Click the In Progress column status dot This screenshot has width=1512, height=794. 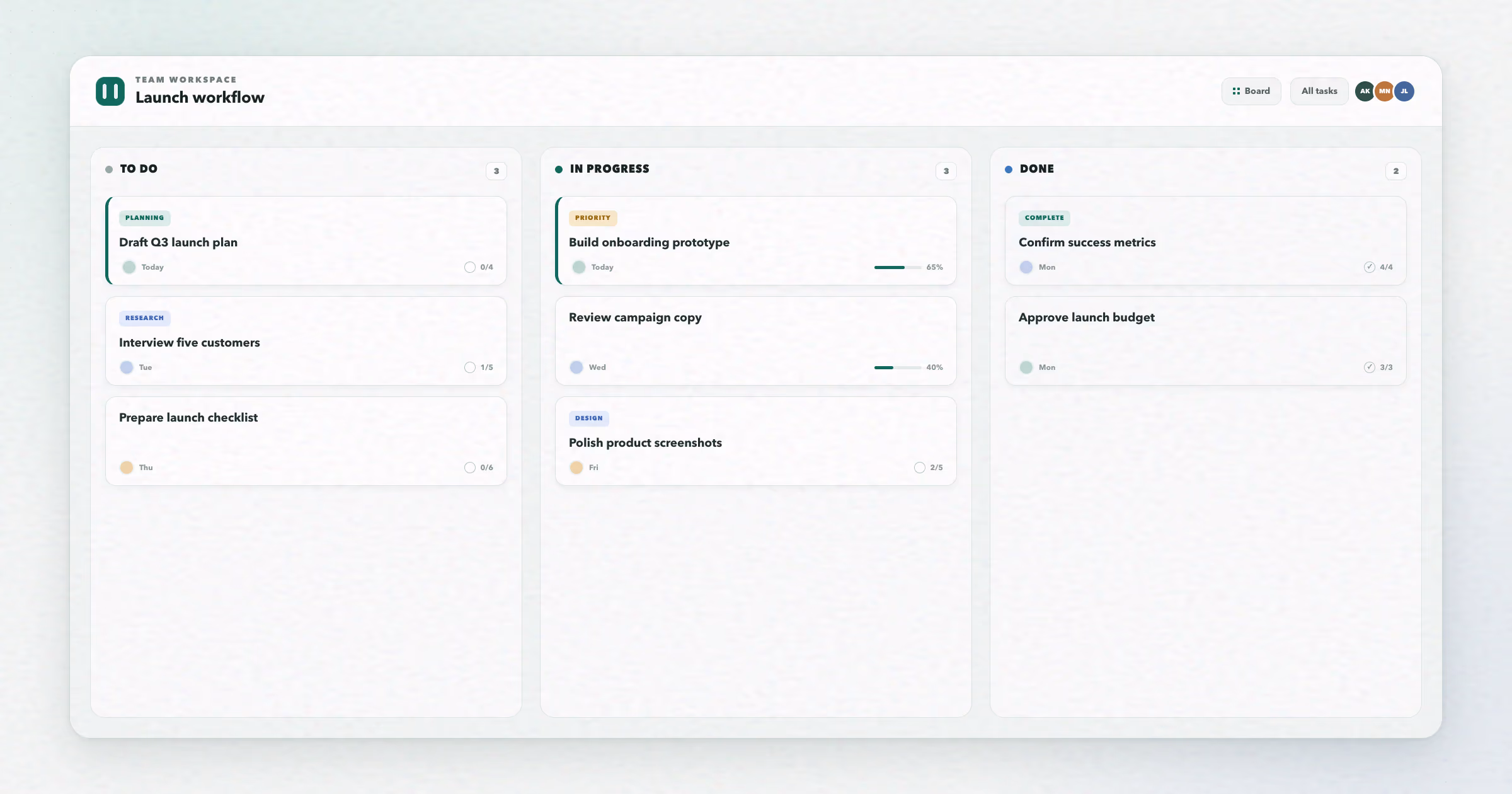559,170
